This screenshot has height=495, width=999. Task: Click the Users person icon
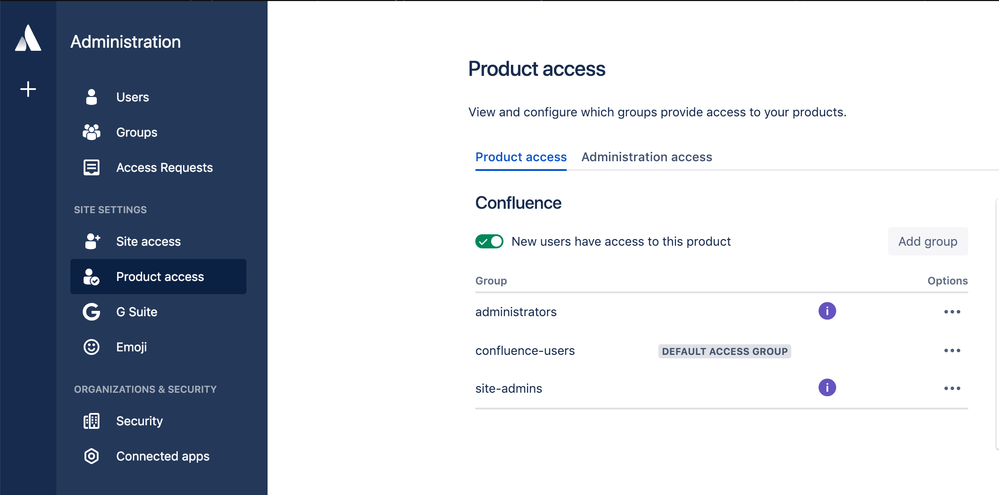(x=92, y=97)
